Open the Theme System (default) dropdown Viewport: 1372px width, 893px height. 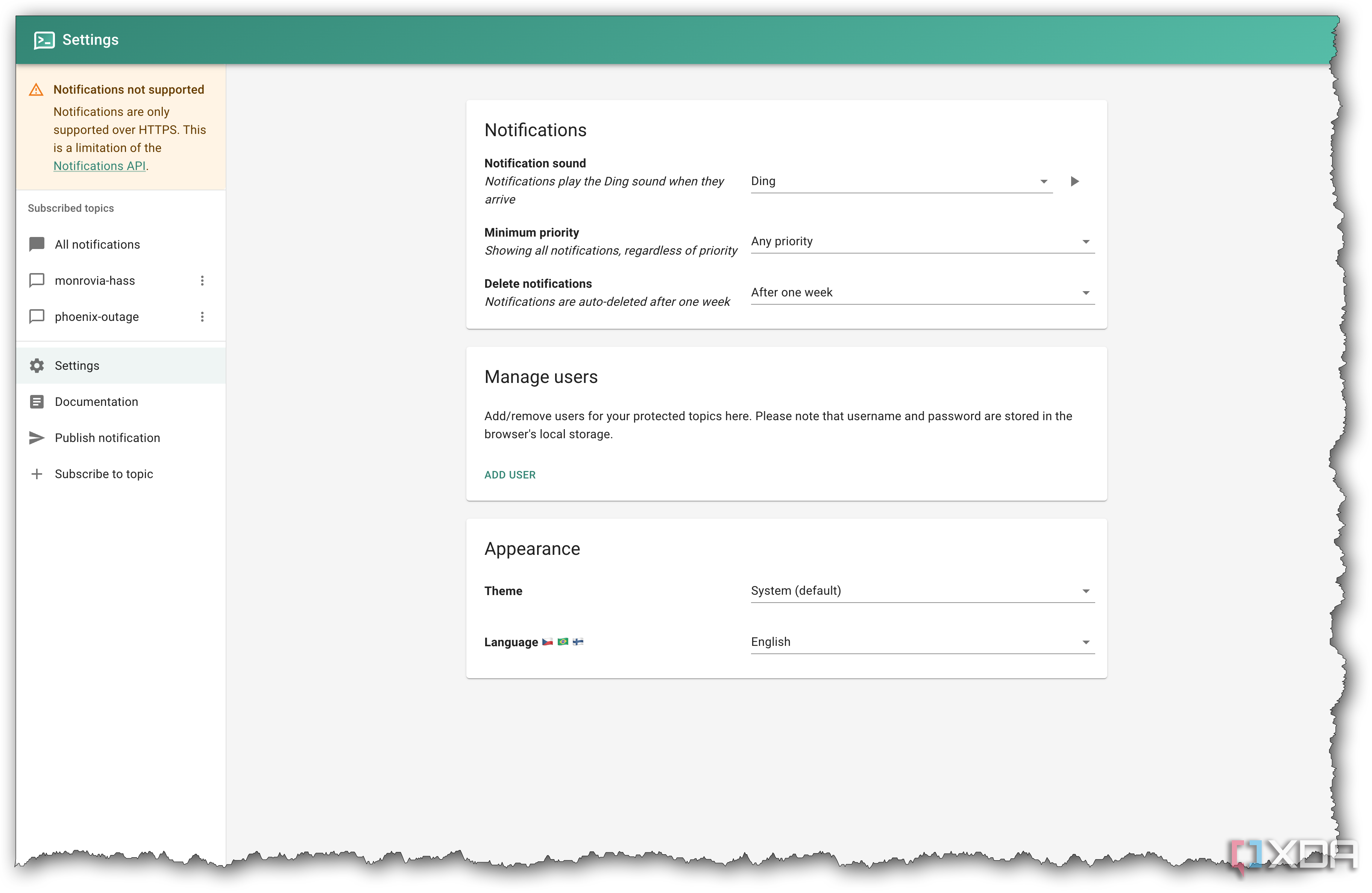(x=922, y=591)
